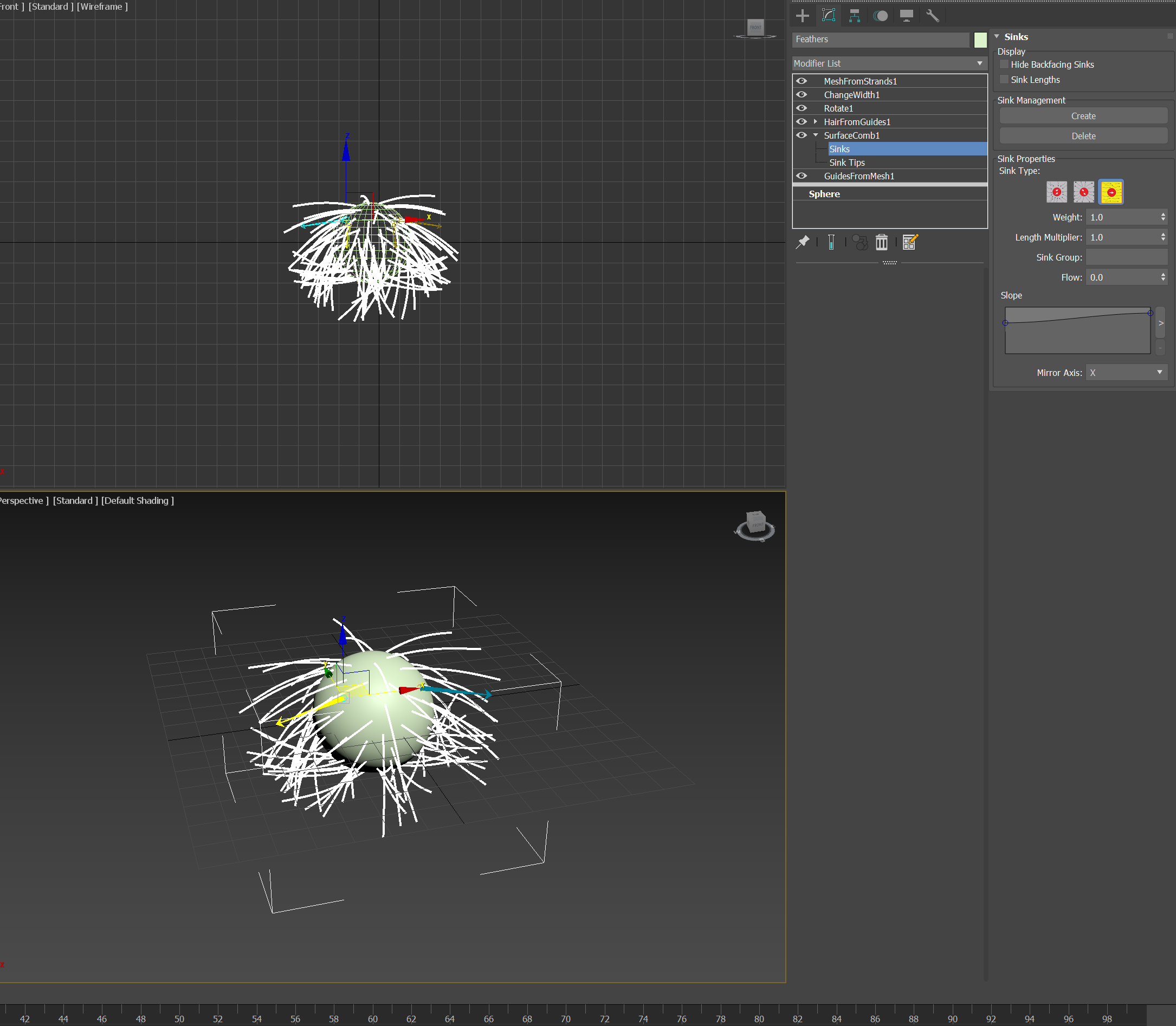1176x1026 pixels.
Task: Toggle Show End Result test tube icon
Action: coord(831,242)
